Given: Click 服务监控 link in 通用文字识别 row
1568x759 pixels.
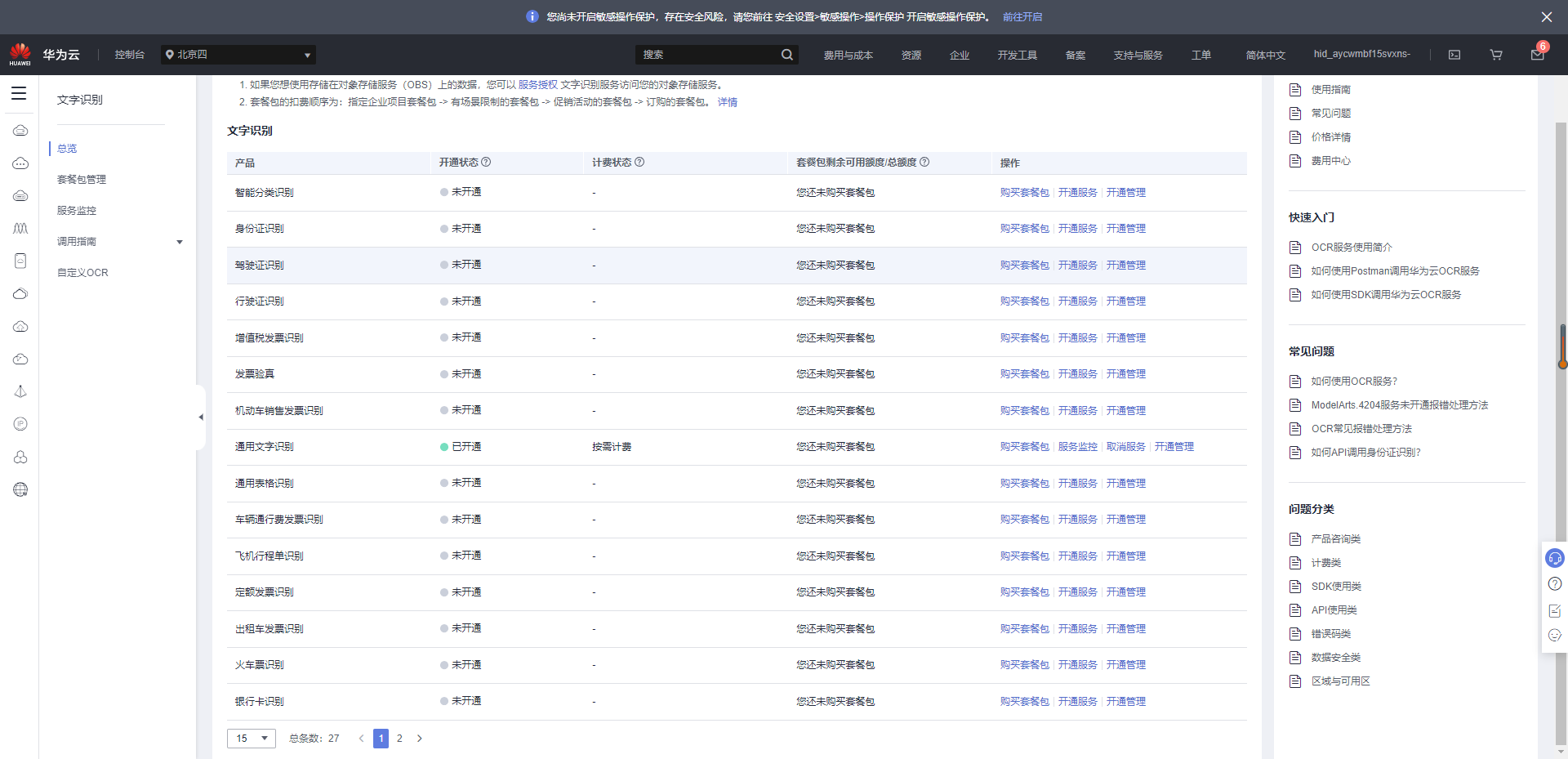Looking at the screenshot, I should click(1077, 447).
